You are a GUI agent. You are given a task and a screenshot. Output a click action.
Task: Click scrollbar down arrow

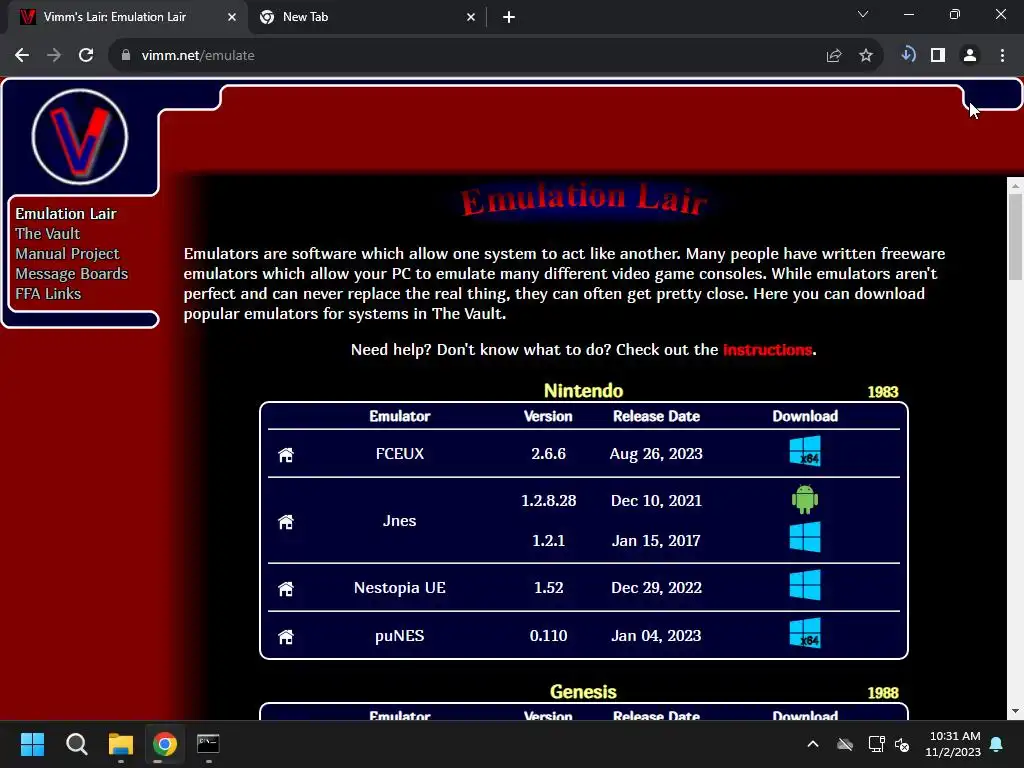[x=1015, y=711]
